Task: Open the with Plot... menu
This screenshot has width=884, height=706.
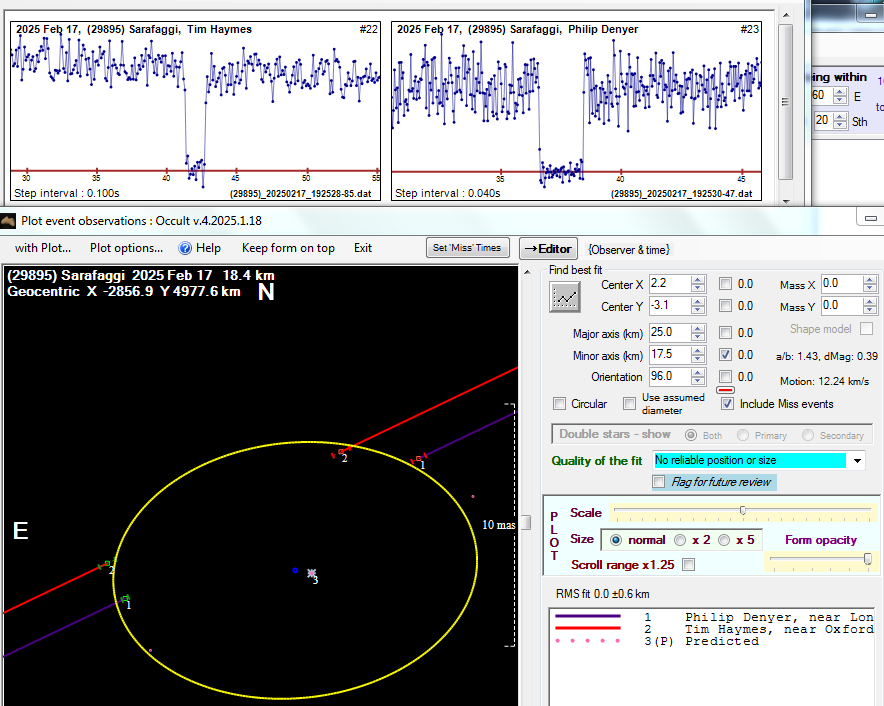Action: (42, 248)
